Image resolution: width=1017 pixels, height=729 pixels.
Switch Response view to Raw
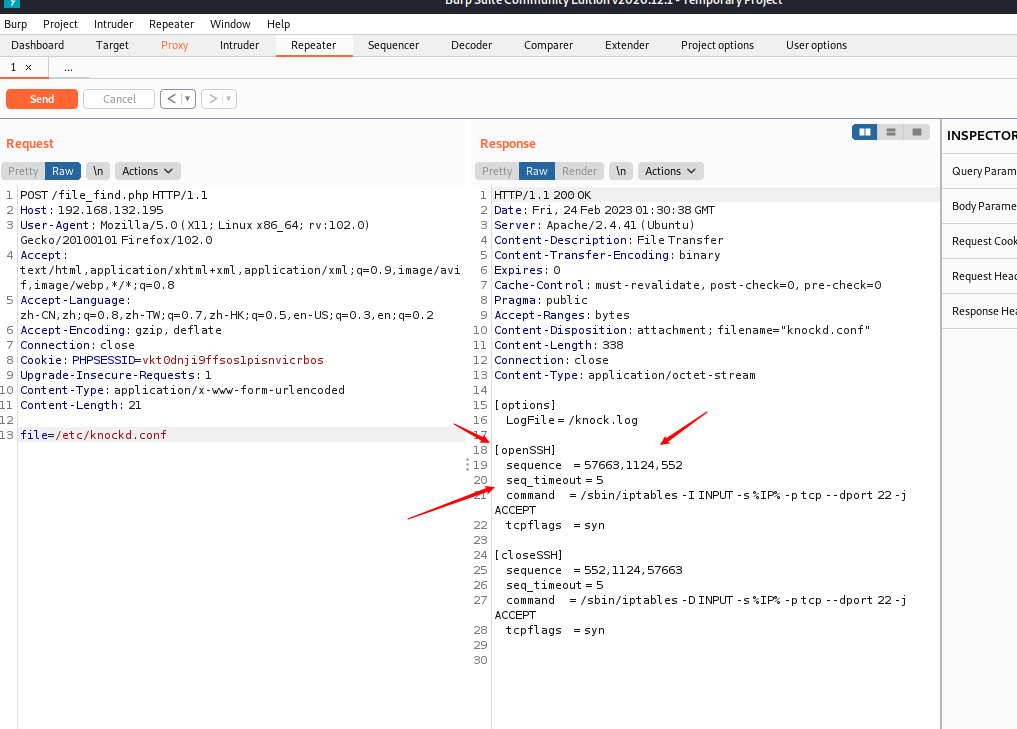tap(537, 171)
